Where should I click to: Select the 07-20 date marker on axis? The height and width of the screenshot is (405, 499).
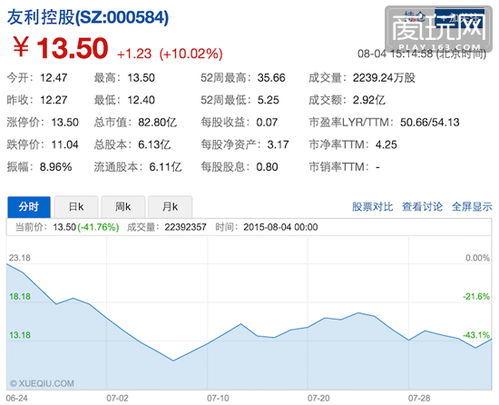319,398
